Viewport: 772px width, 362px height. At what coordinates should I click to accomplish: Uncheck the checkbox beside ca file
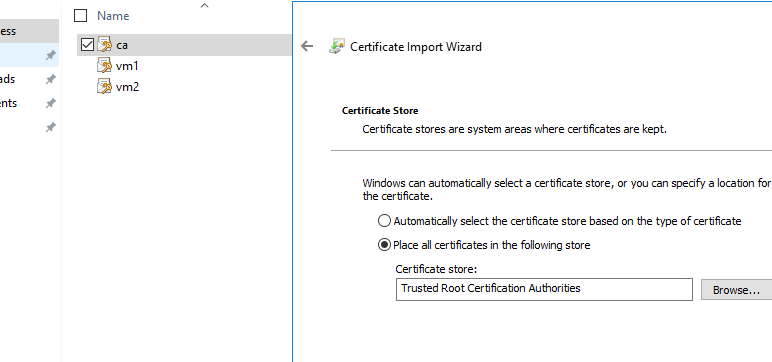coord(87,45)
